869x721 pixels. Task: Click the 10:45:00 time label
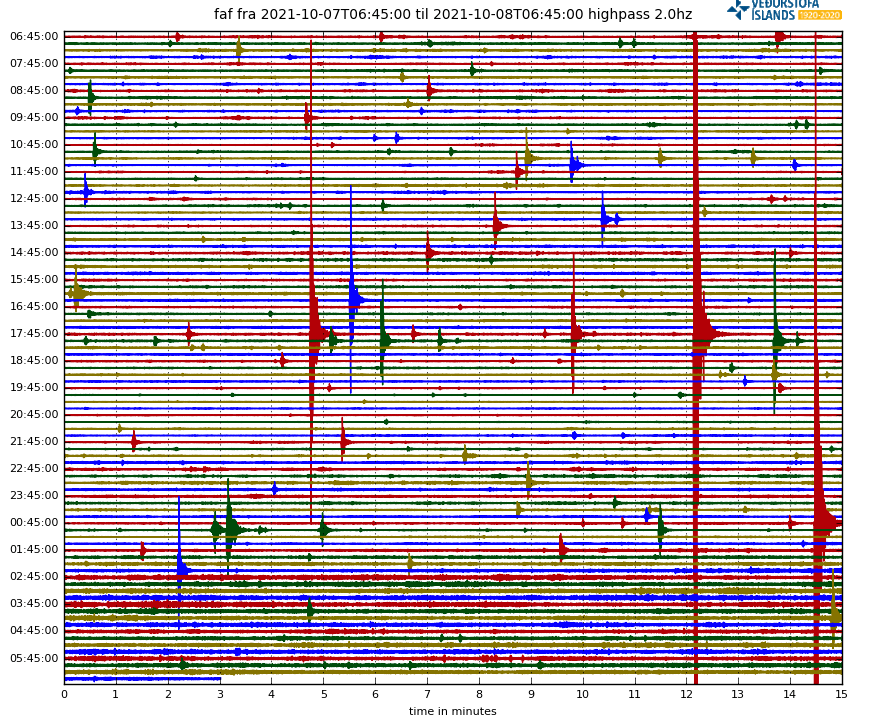click(x=34, y=145)
